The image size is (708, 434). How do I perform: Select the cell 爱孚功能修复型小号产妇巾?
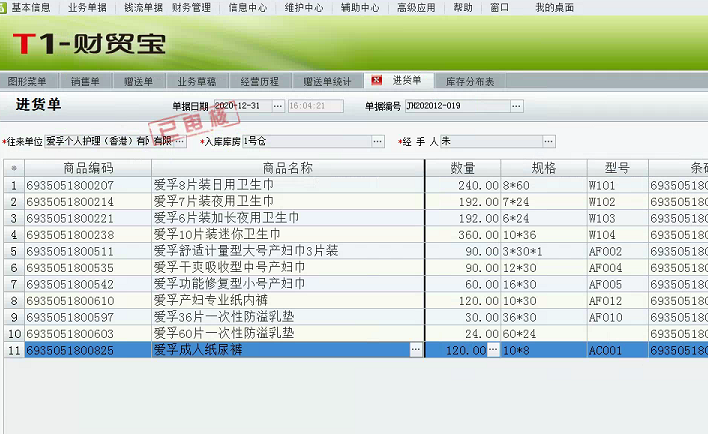point(288,284)
